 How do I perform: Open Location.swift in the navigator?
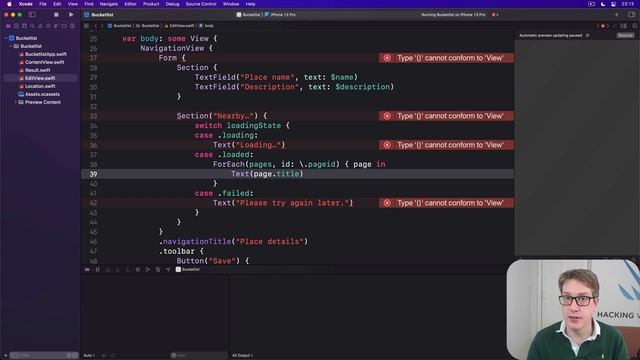37,86
